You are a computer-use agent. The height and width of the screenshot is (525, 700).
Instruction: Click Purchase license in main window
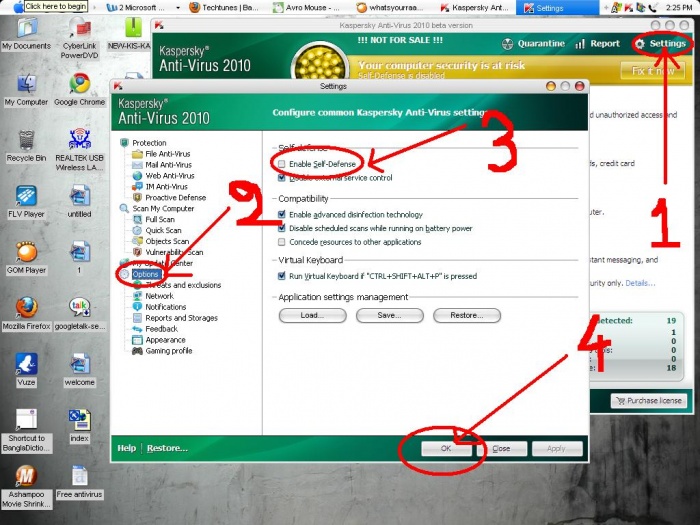(648, 401)
